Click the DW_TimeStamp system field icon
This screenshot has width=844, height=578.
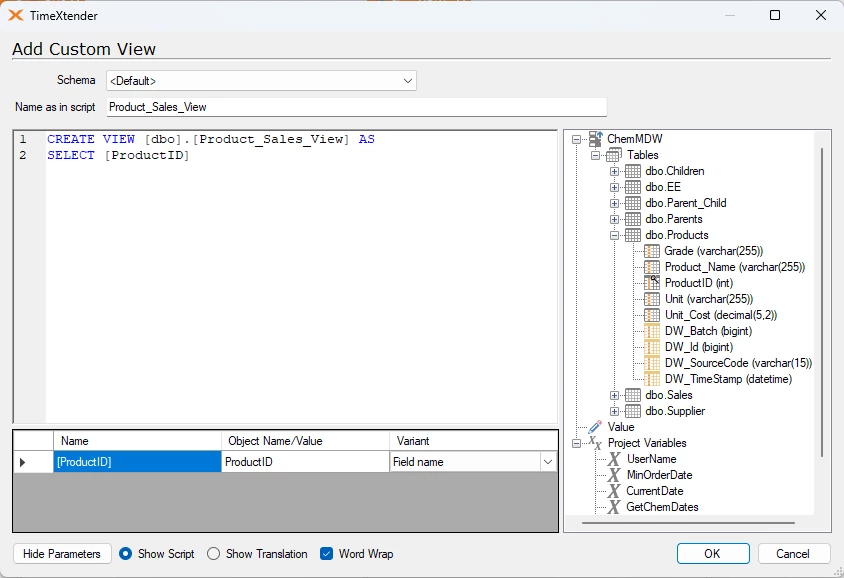[x=652, y=379]
